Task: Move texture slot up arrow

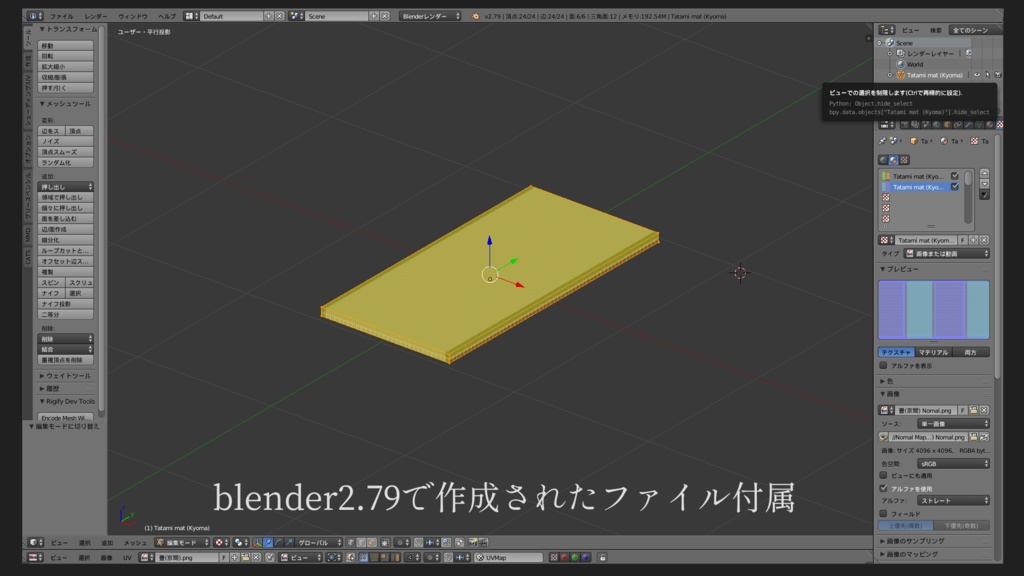Action: coord(984,173)
